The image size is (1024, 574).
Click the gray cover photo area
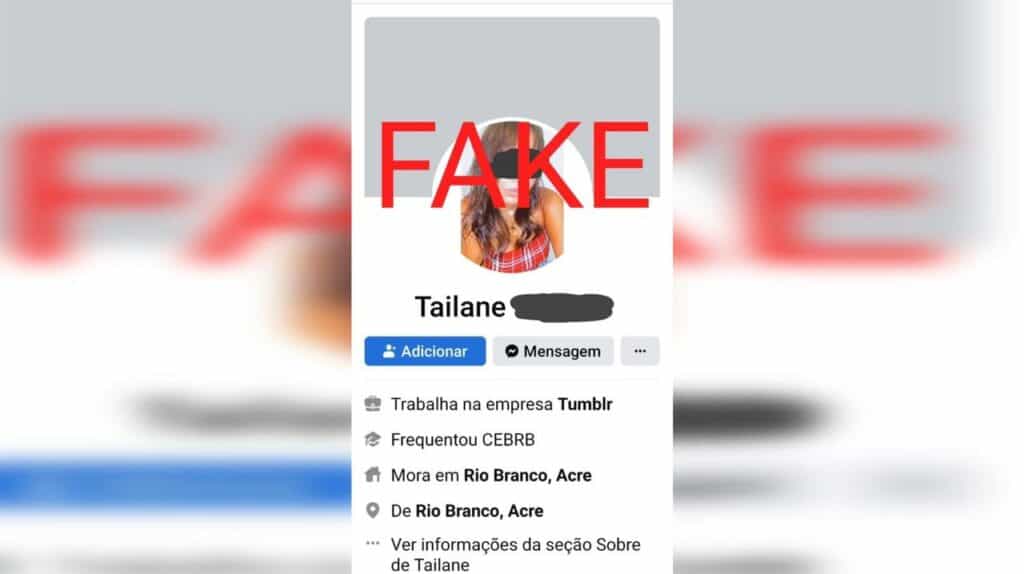tap(512, 65)
